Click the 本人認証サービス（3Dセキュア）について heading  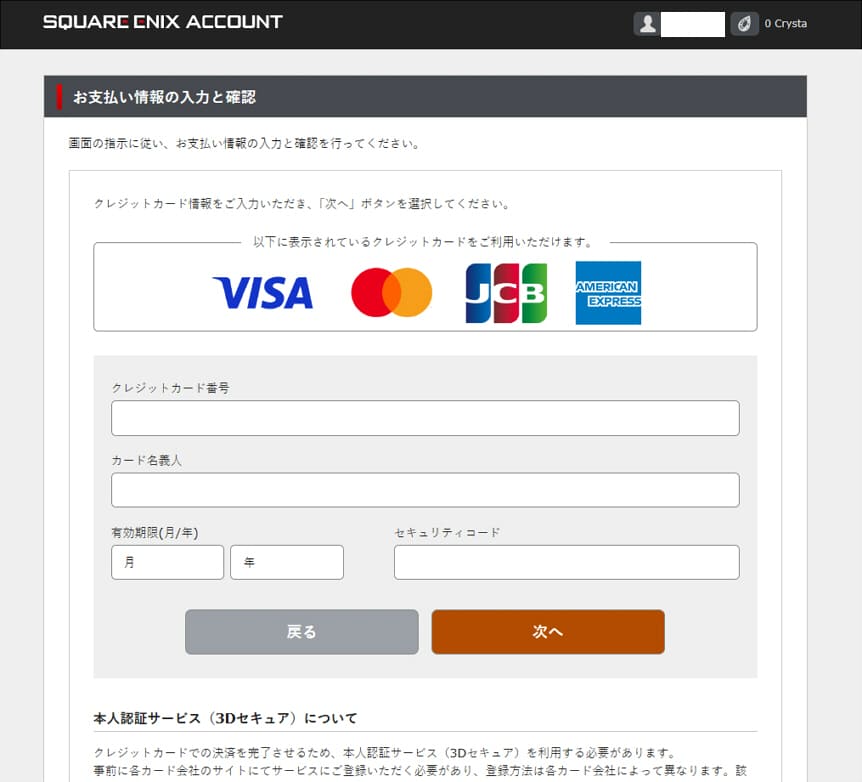click(225, 718)
